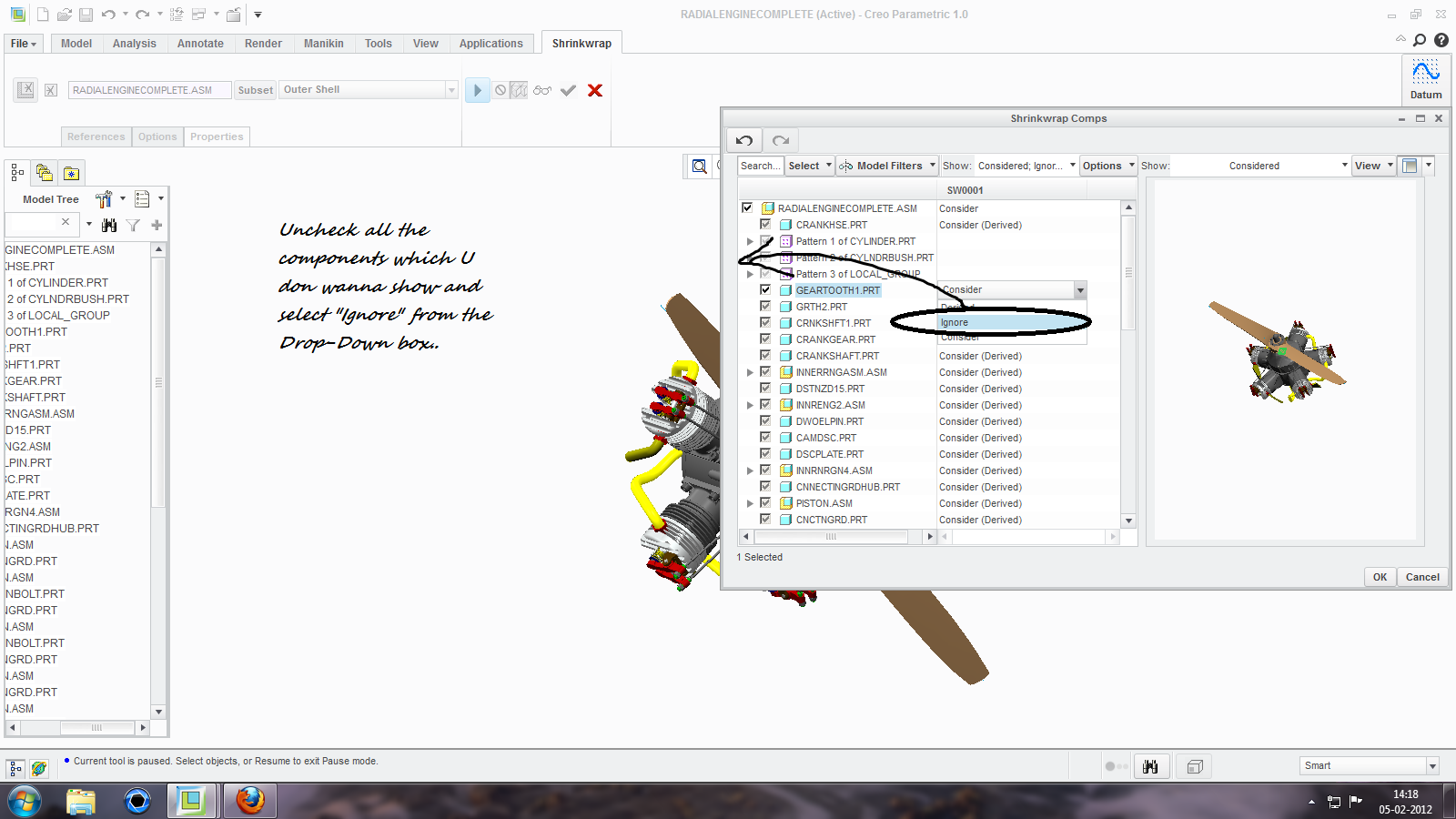Switch to the Render ribbon tab
This screenshot has height=819, width=1456.
263,44
